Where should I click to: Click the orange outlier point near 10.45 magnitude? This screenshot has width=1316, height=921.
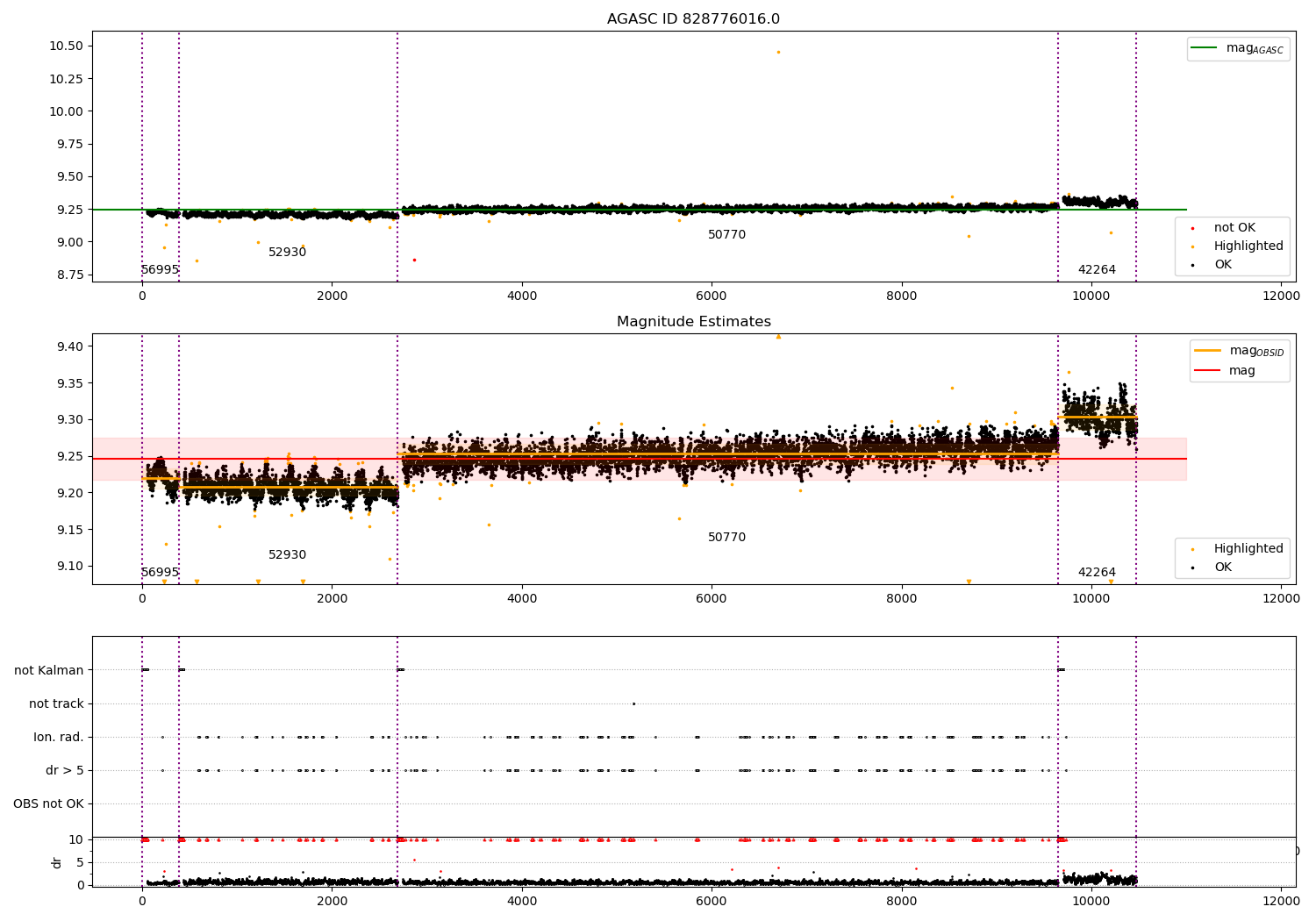point(777,52)
